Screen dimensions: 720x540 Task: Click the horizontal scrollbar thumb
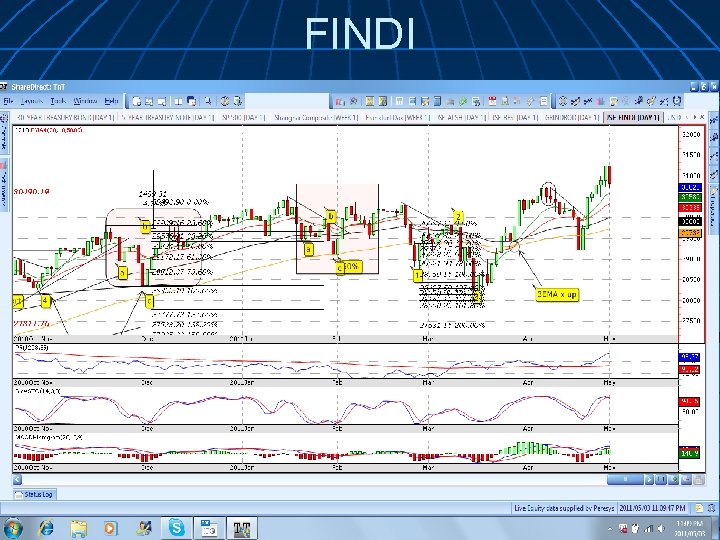[625, 480]
